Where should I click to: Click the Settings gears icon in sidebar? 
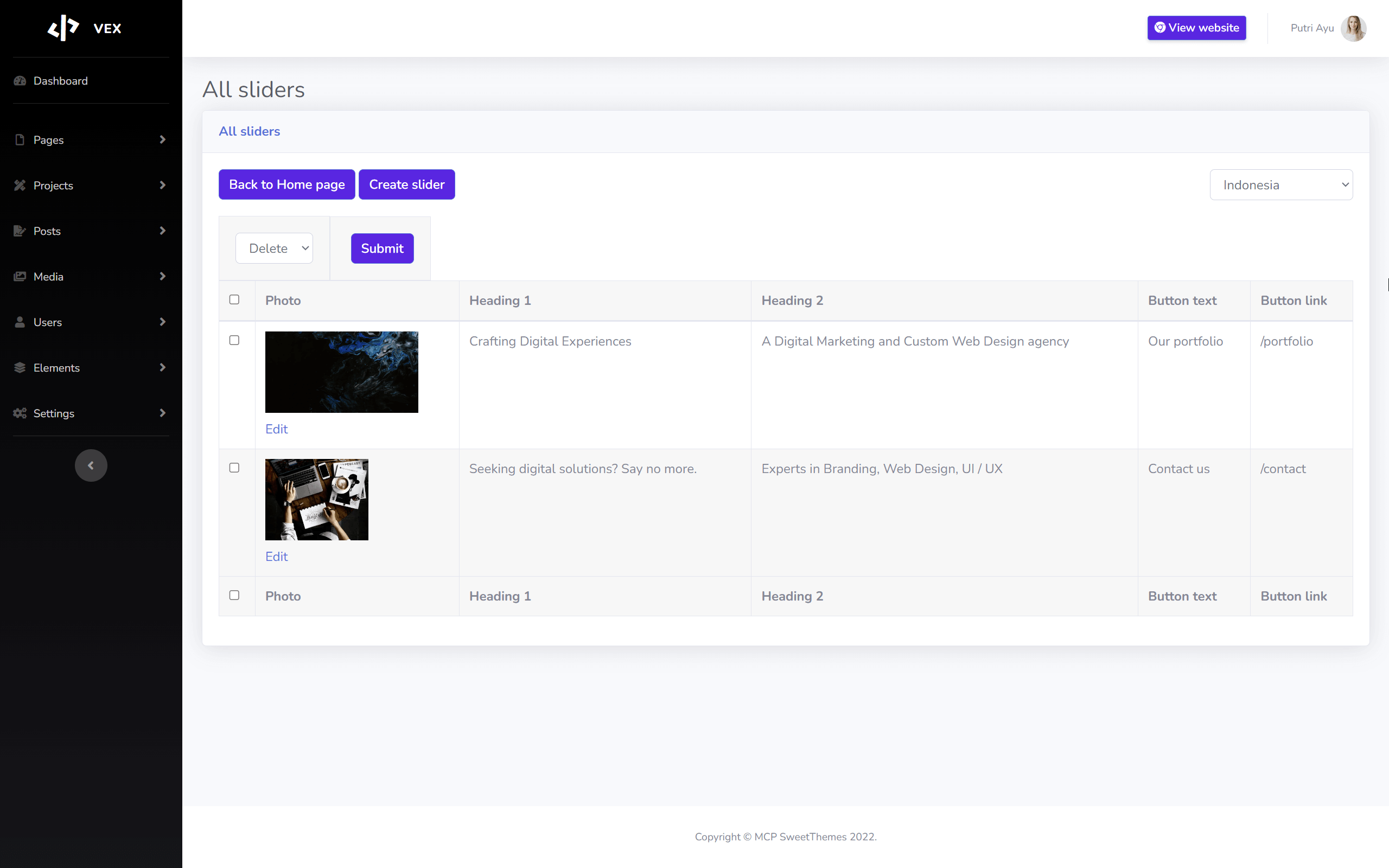[20, 413]
